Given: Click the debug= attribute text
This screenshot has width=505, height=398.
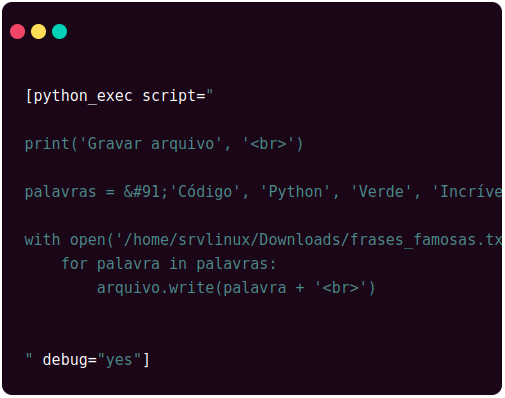Looking at the screenshot, I should [x=69, y=360].
